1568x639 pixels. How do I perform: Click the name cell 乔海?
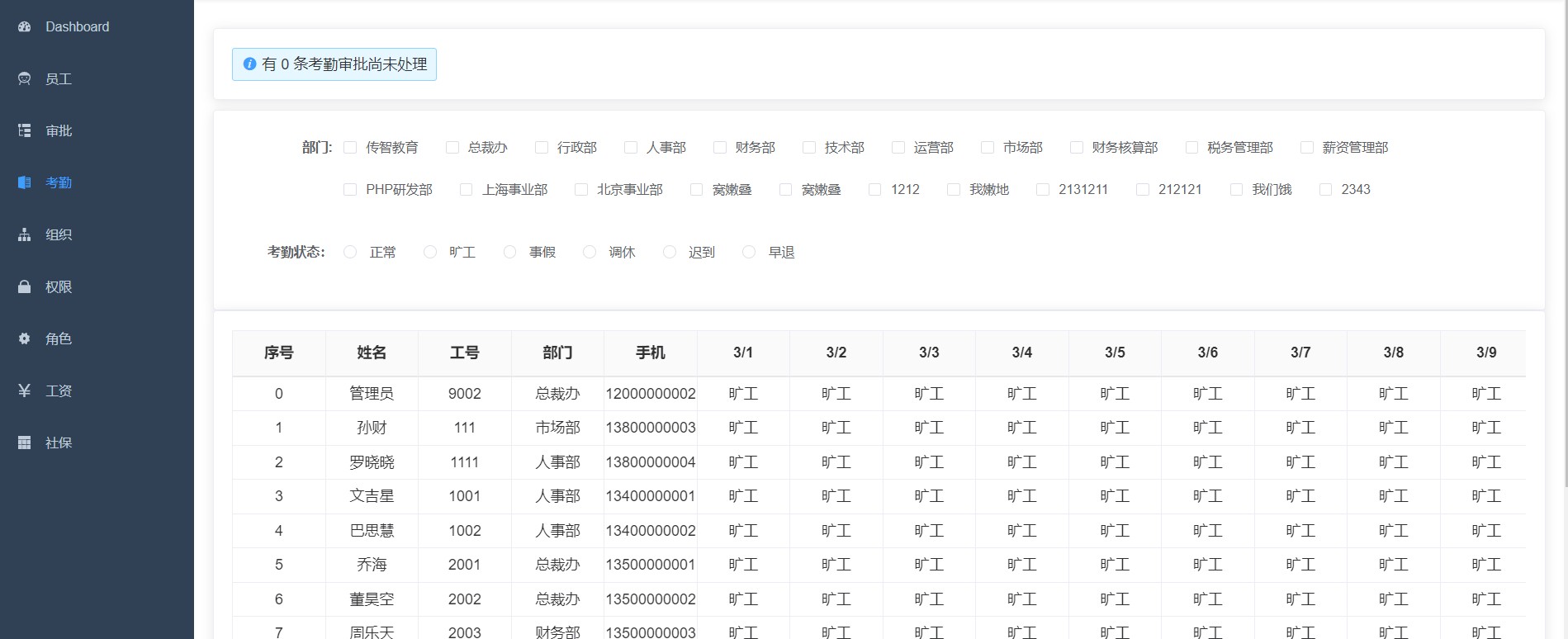pos(372,565)
